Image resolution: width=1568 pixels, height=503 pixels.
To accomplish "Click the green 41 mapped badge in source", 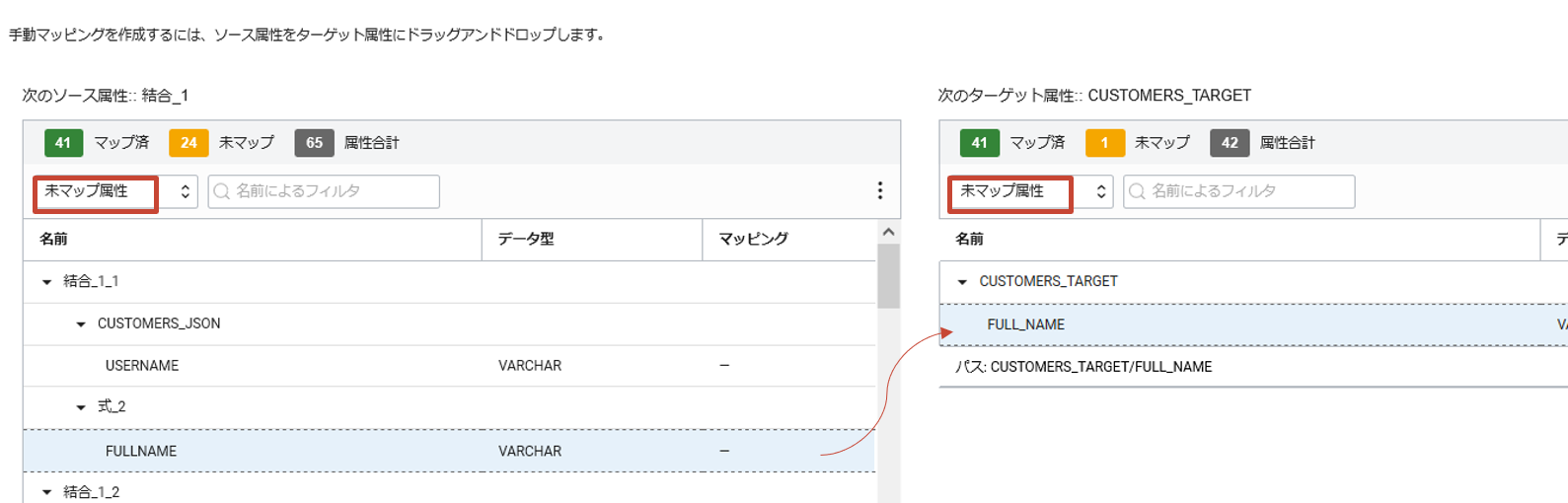I will pyautogui.click(x=63, y=143).
